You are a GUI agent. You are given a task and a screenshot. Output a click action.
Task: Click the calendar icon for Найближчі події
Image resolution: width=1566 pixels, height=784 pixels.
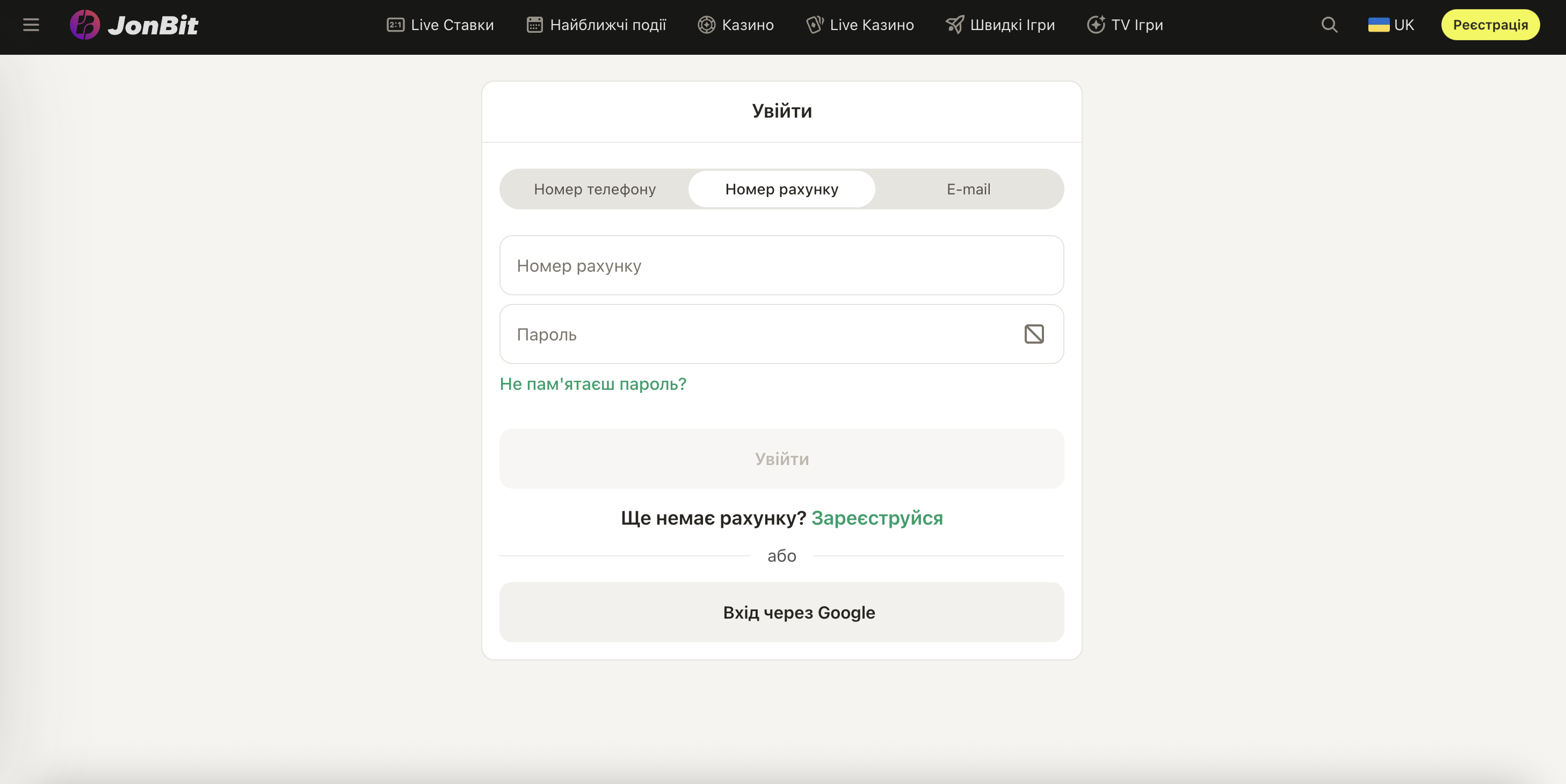(534, 25)
